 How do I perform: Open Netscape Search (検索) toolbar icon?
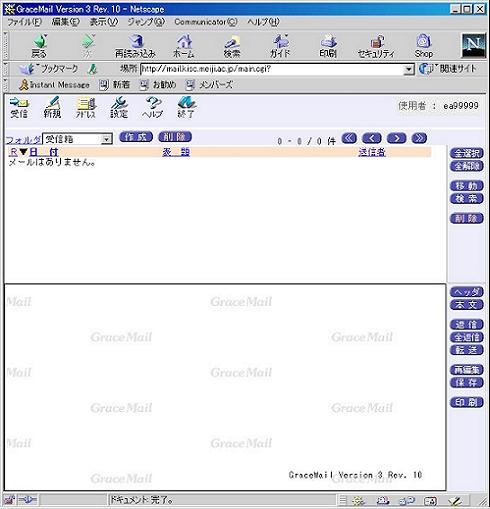232,46
